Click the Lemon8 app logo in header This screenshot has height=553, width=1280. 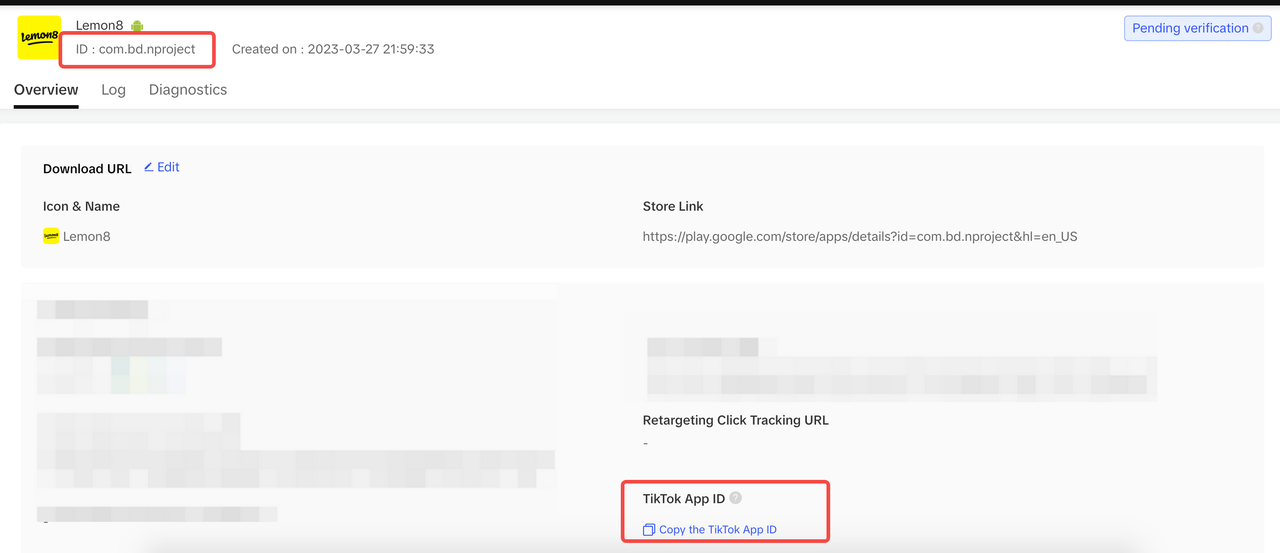(39, 38)
